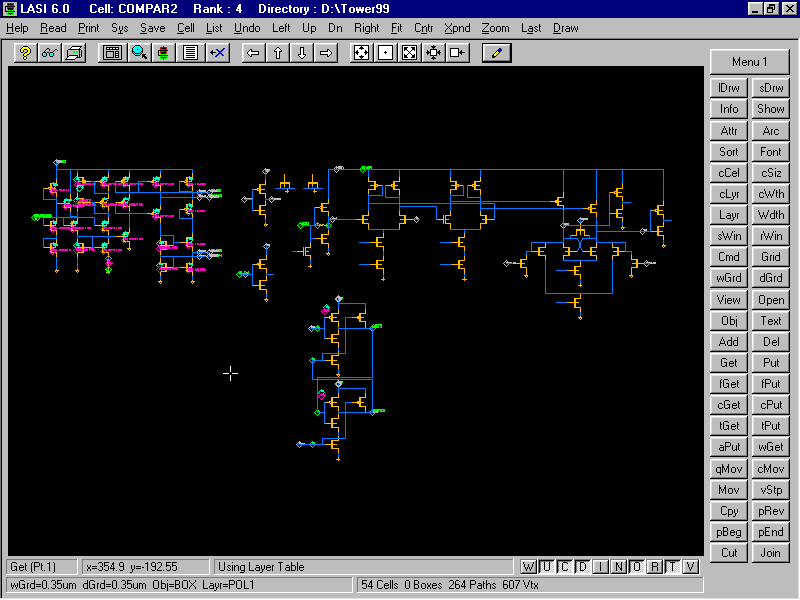Open the Cell menu
This screenshot has width=800, height=600.
coord(186,28)
